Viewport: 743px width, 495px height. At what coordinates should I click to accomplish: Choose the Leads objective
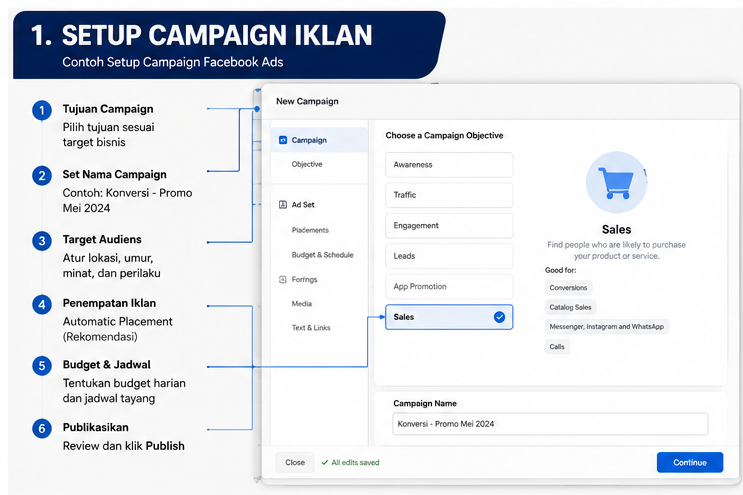449,256
